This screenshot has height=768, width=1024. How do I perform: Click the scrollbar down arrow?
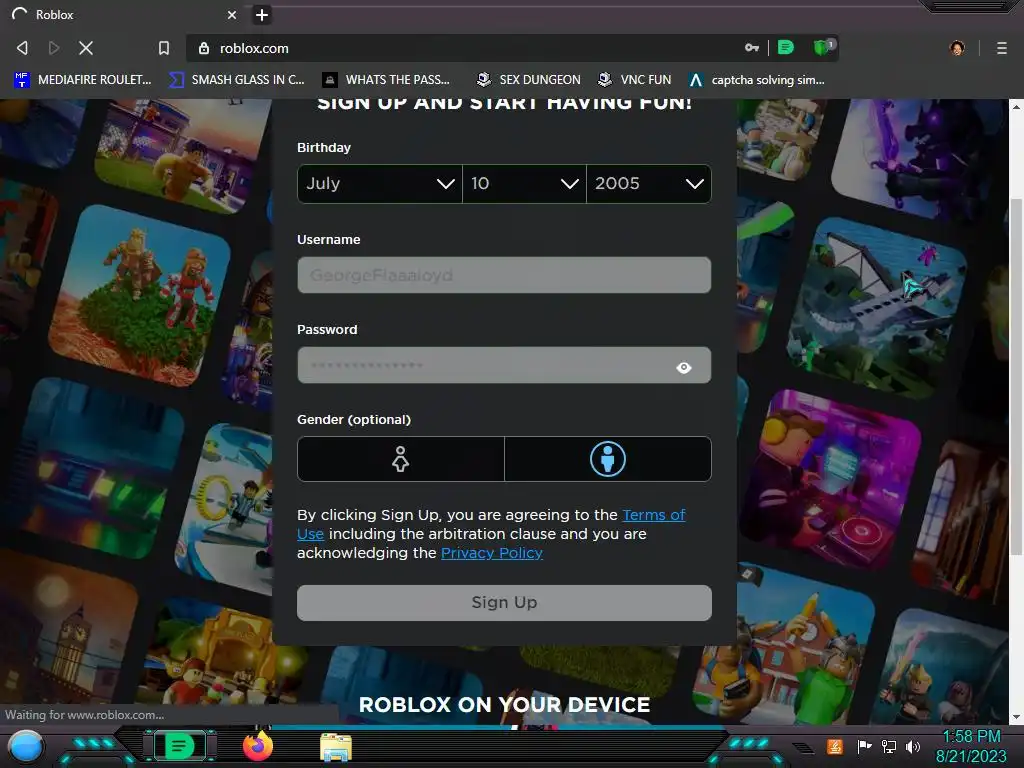coord(1016,717)
